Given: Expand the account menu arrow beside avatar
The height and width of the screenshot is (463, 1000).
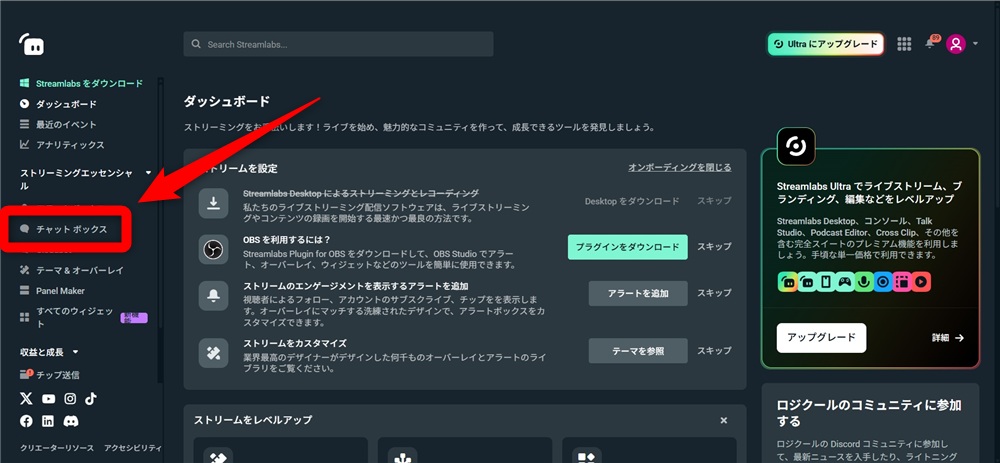Looking at the screenshot, I should [x=975, y=44].
